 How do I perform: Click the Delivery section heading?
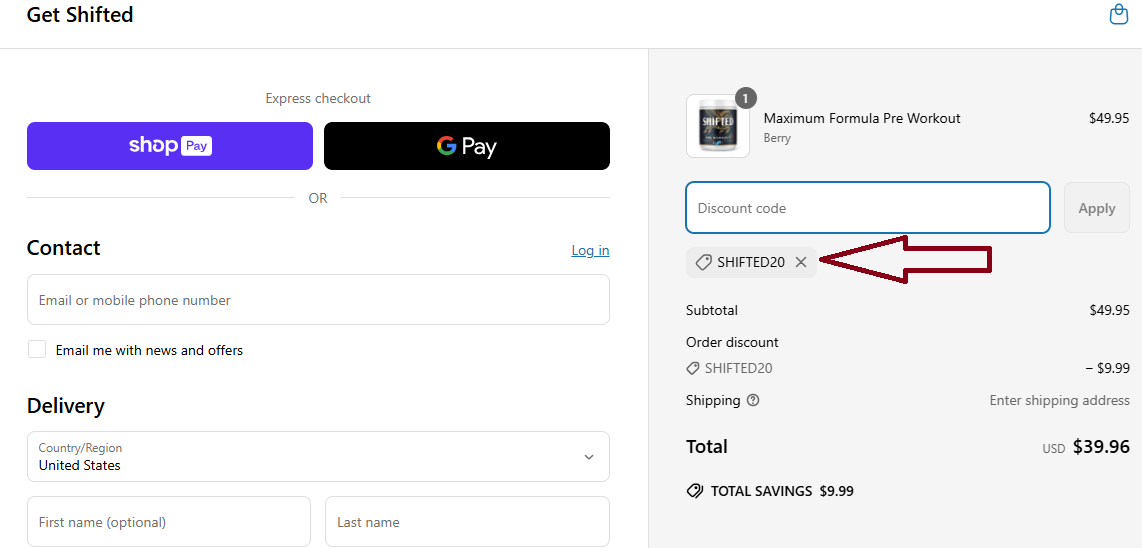66,406
